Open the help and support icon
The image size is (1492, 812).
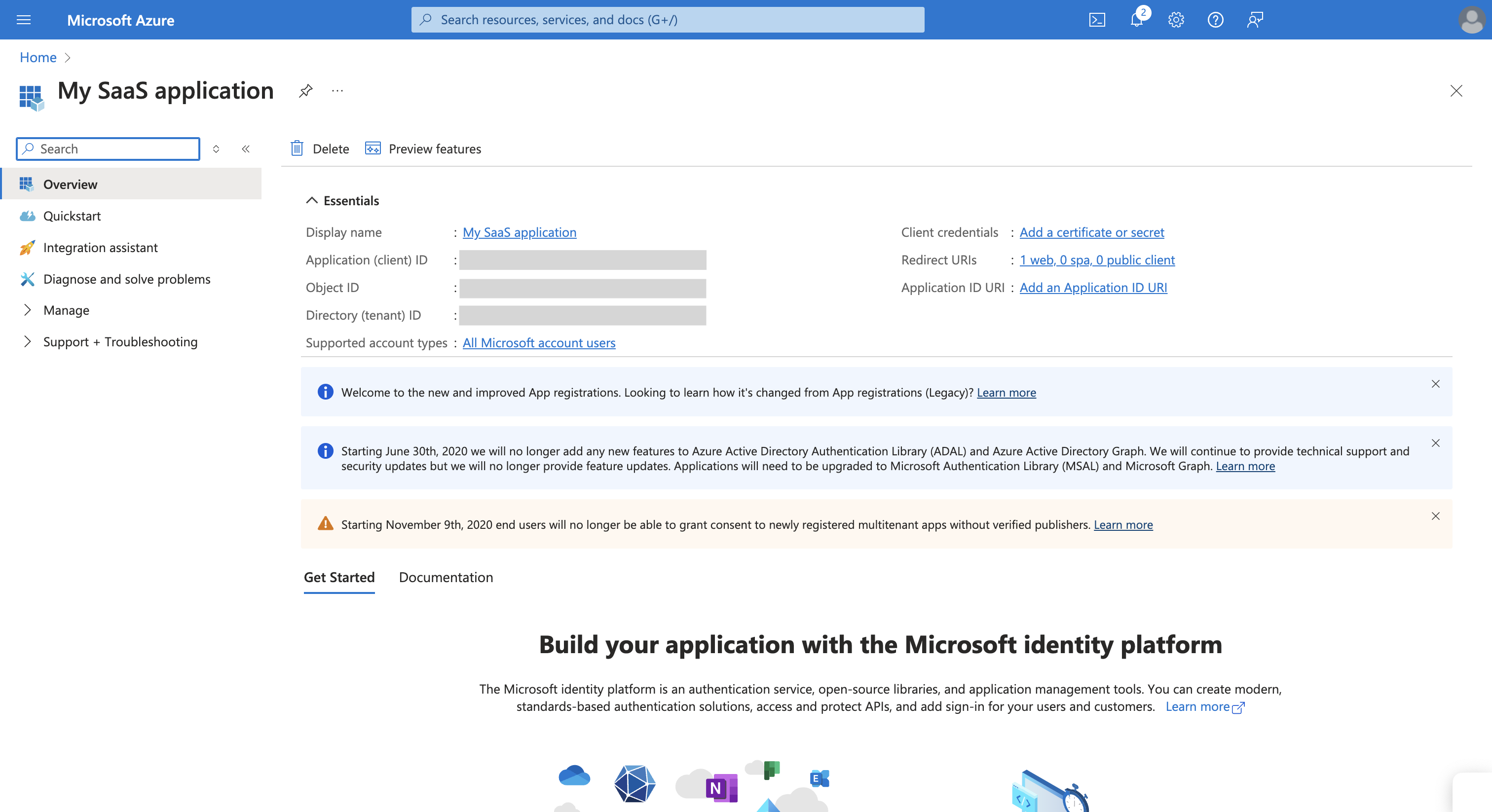[1215, 19]
